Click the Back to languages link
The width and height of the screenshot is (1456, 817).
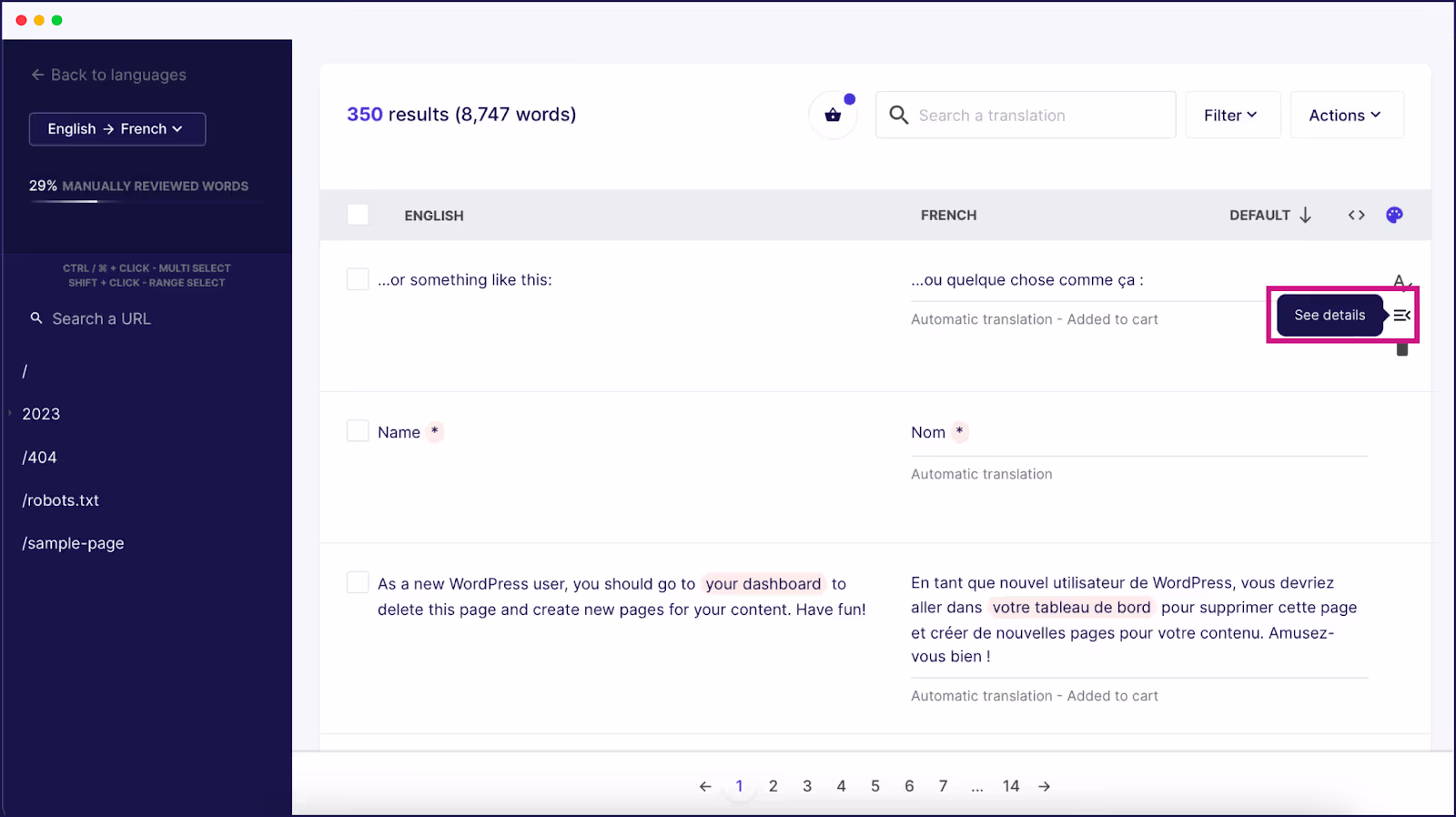108,75
